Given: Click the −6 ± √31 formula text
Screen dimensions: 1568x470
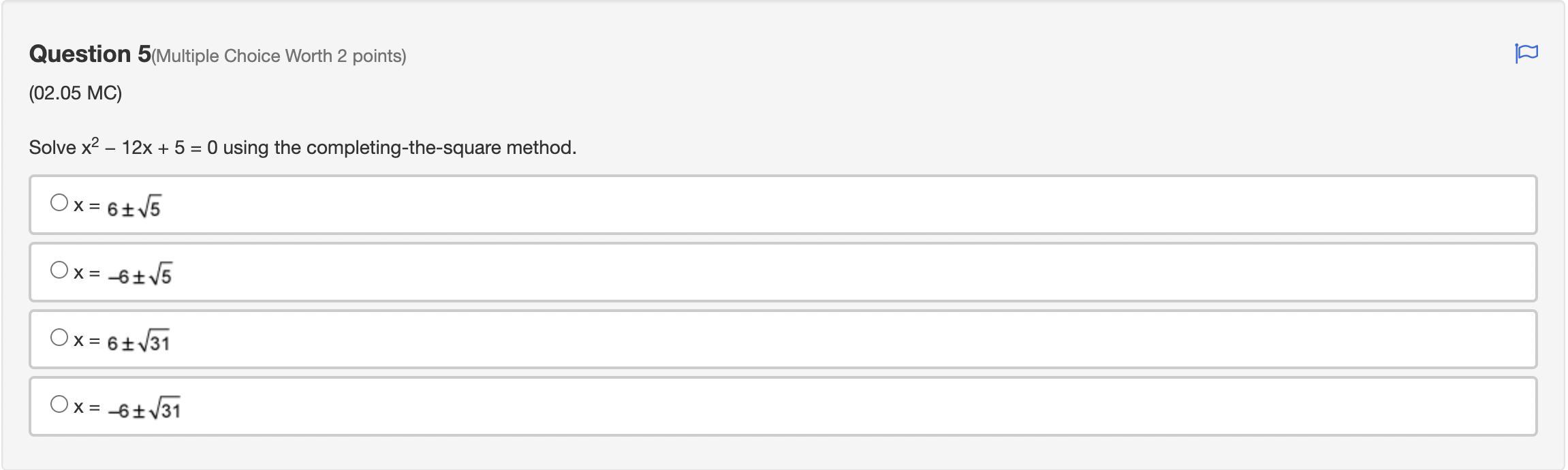Looking at the screenshot, I should pyautogui.click(x=144, y=409).
